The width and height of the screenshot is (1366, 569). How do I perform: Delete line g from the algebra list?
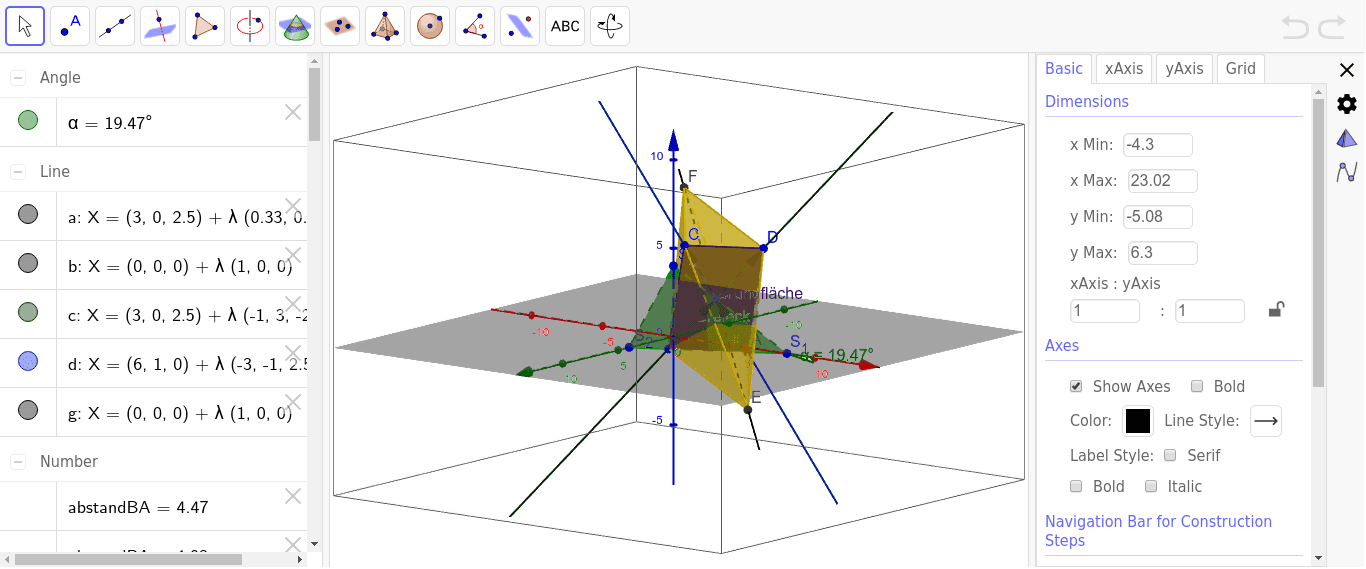[293, 402]
